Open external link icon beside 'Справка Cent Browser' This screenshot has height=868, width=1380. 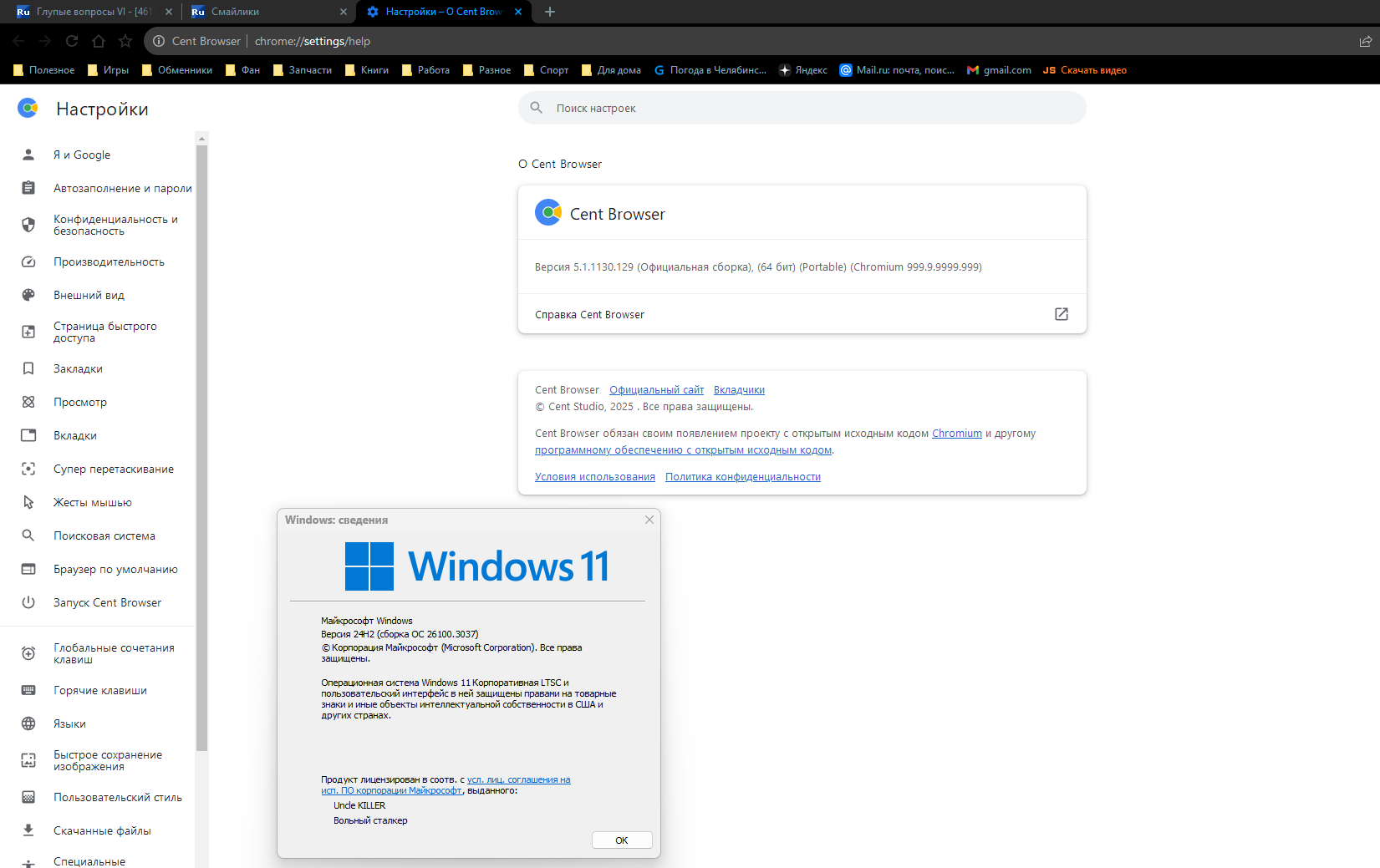[1062, 314]
